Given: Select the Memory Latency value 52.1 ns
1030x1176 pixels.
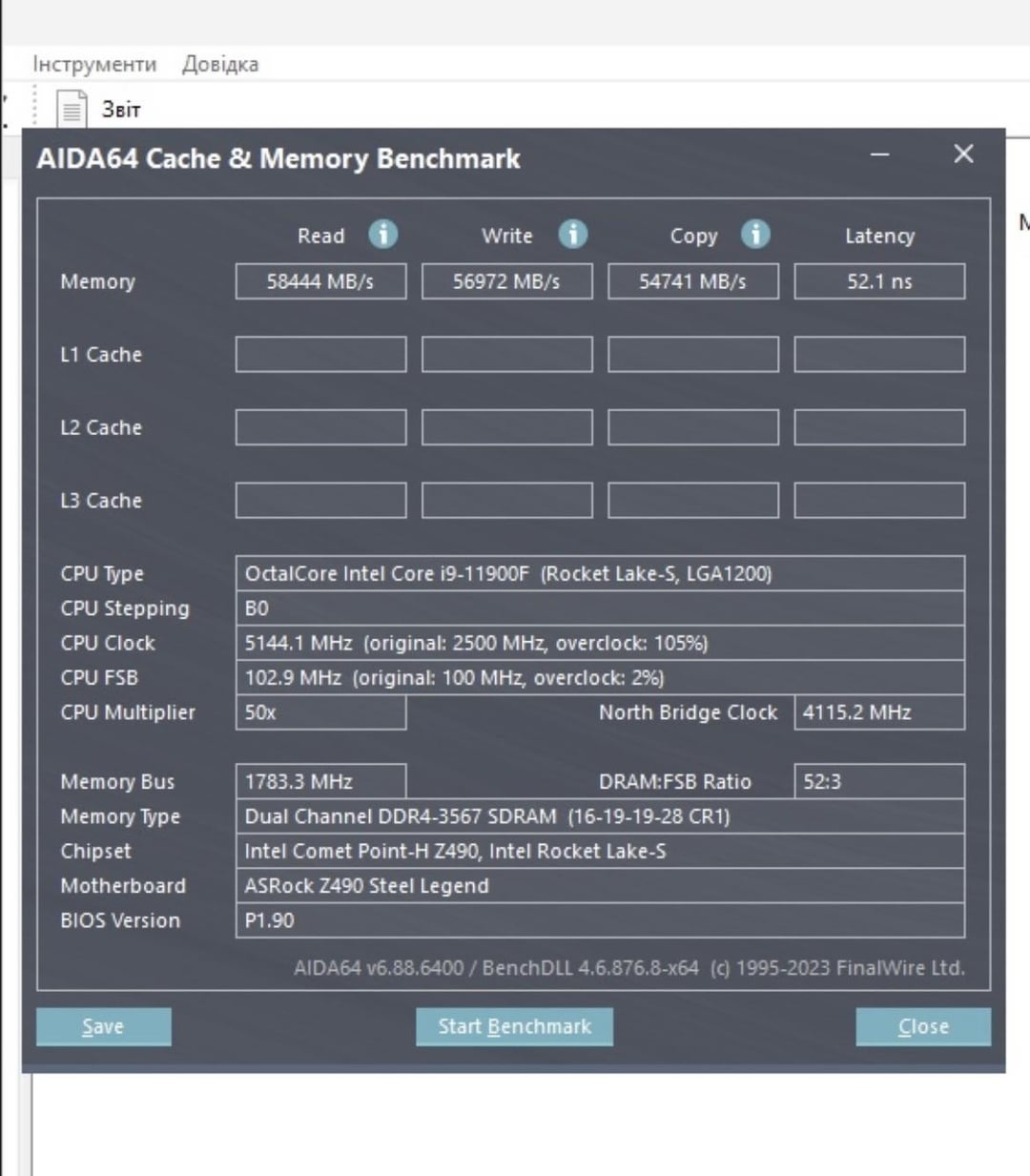Looking at the screenshot, I should click(x=879, y=281).
